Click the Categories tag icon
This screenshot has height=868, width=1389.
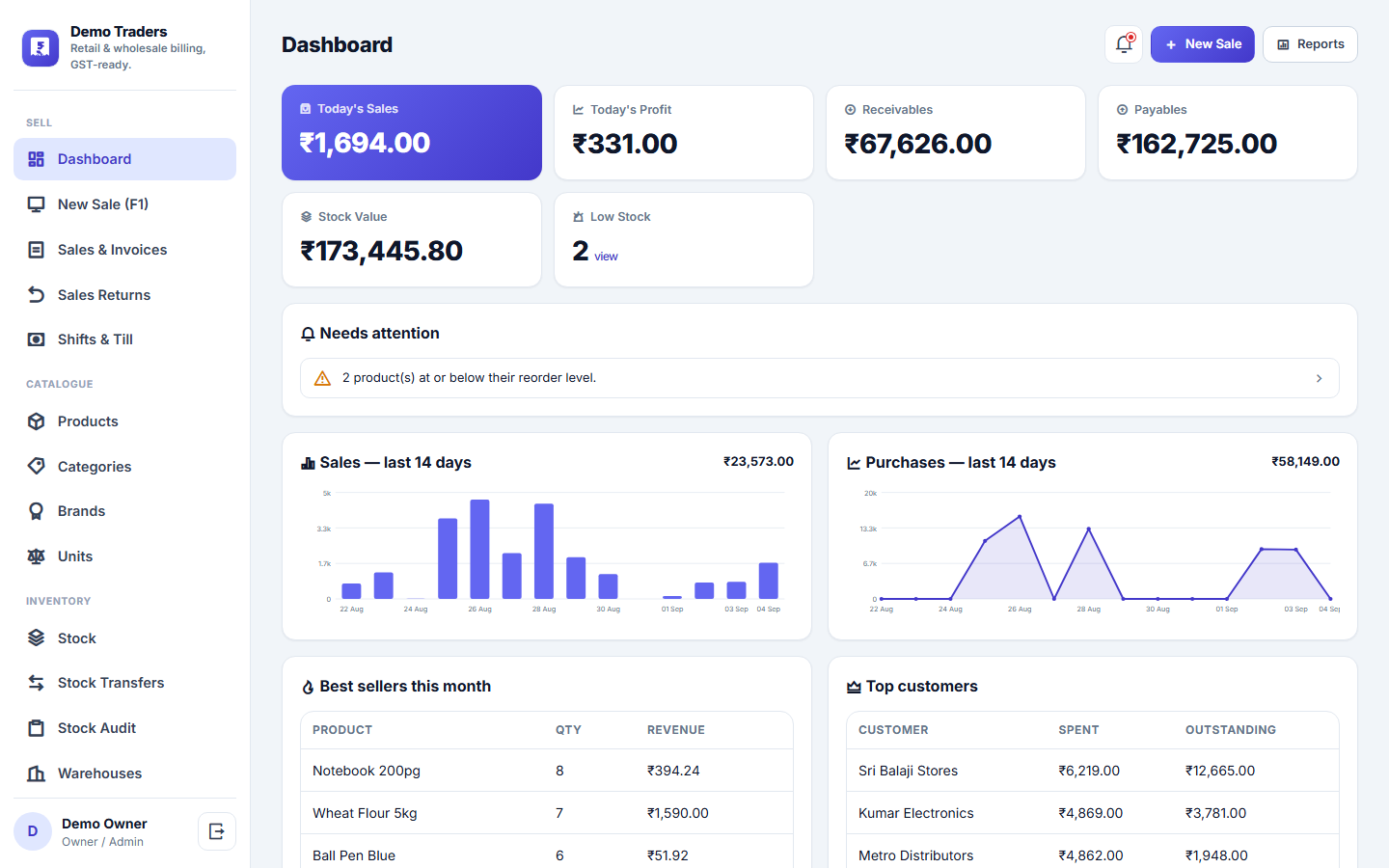tap(37, 467)
